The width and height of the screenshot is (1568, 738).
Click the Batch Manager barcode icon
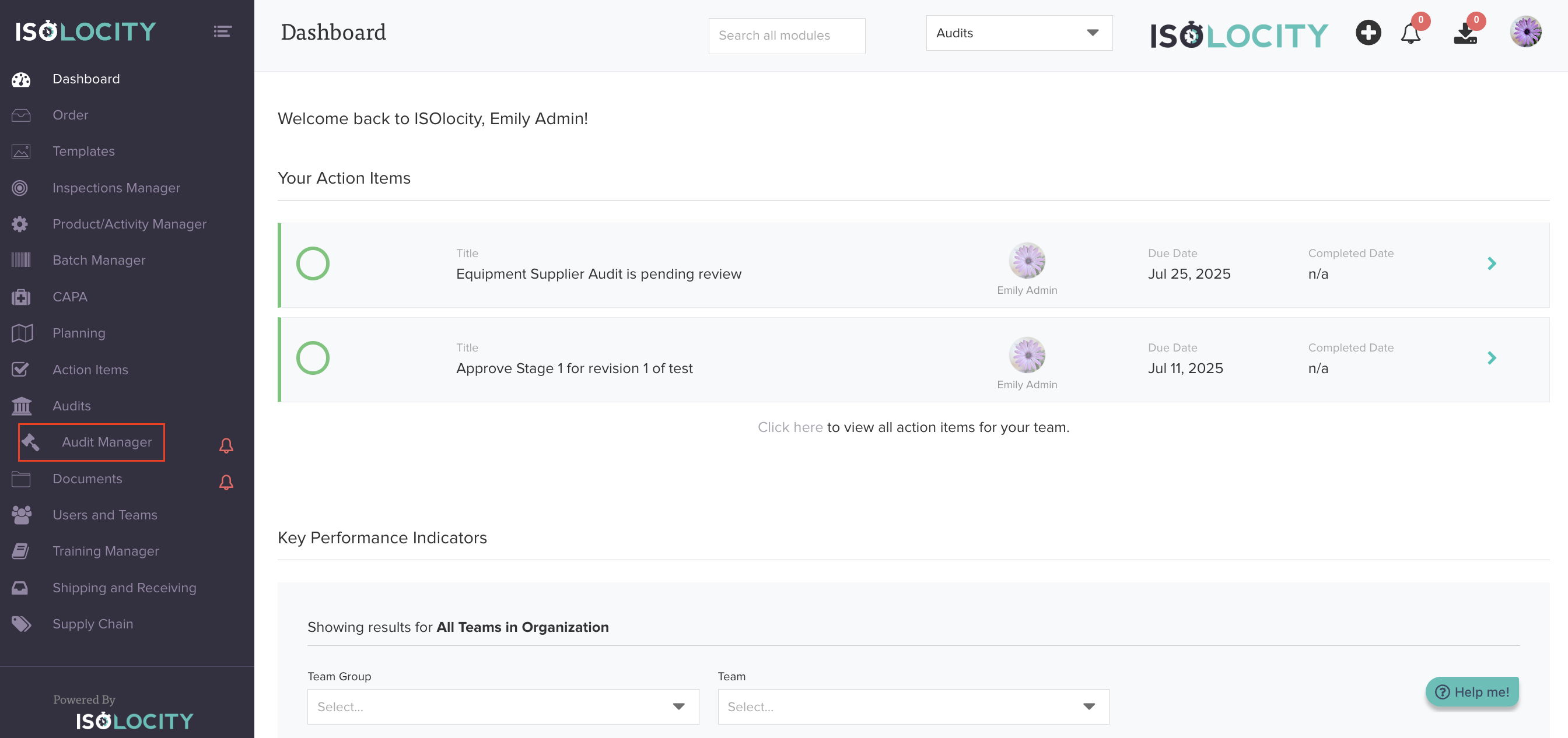(x=20, y=261)
